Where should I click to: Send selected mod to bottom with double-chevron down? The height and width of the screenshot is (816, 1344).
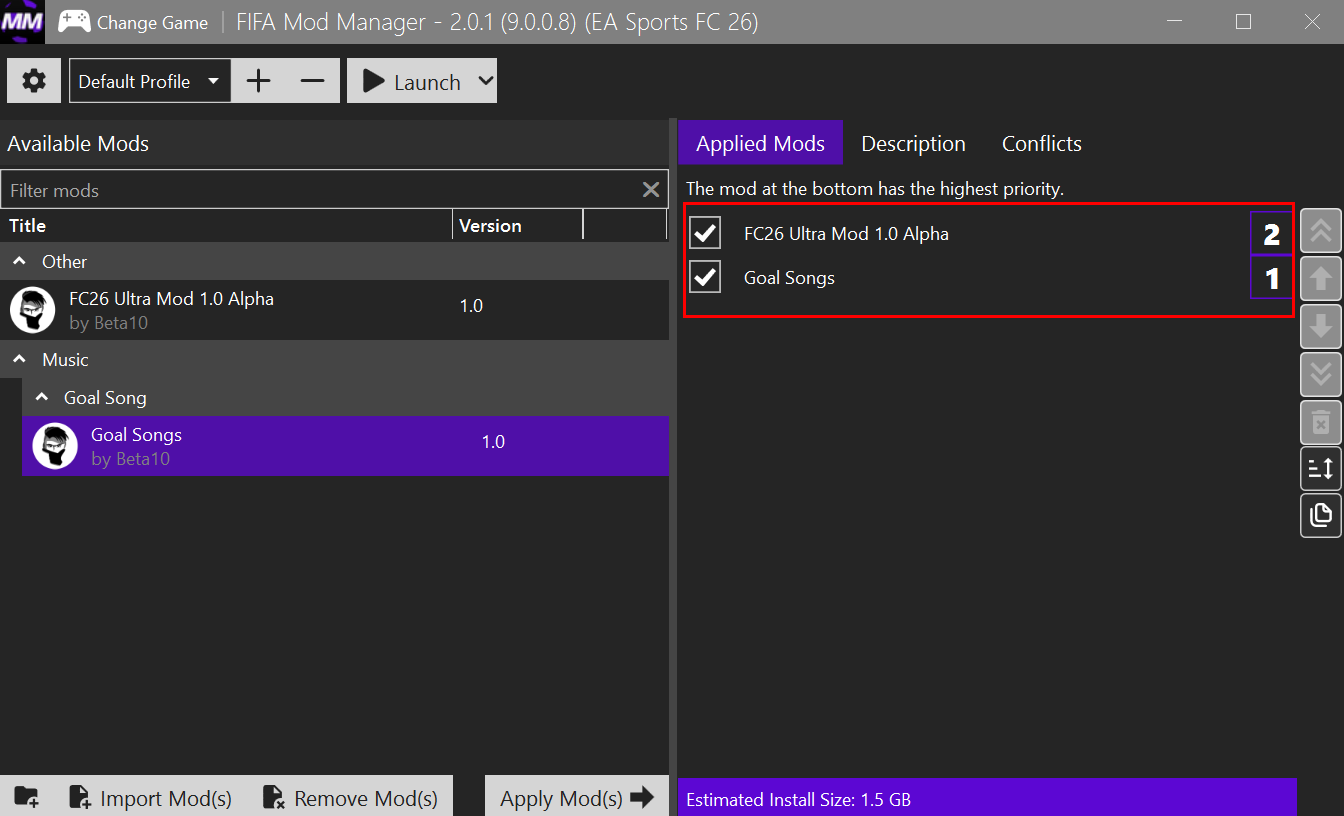1320,373
